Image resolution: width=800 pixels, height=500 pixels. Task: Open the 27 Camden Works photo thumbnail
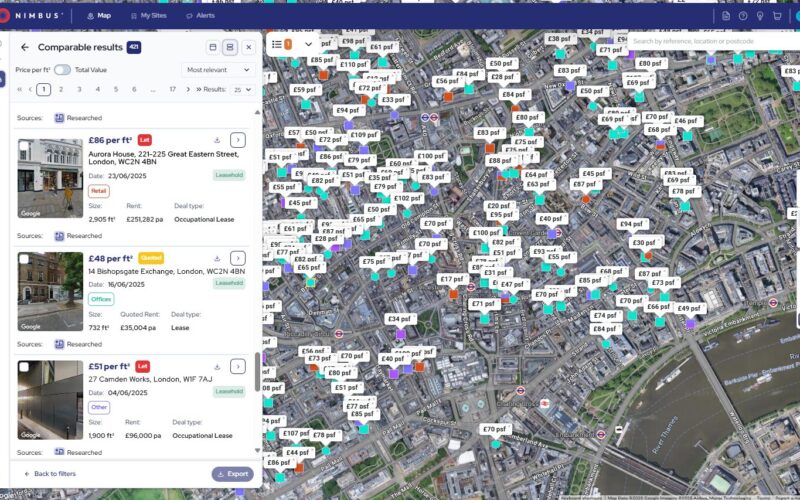(x=50, y=400)
